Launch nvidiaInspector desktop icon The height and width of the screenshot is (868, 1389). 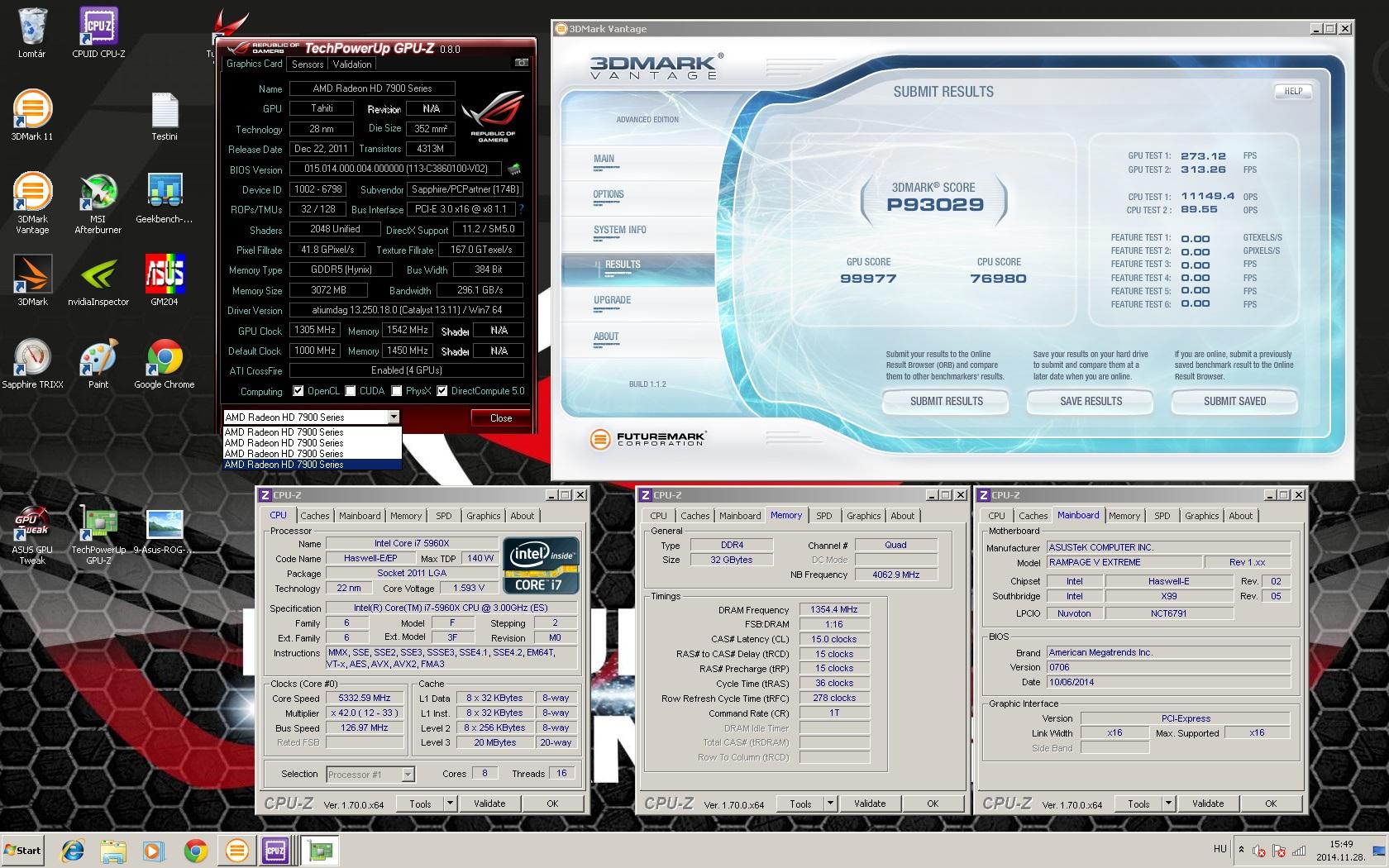(98, 281)
